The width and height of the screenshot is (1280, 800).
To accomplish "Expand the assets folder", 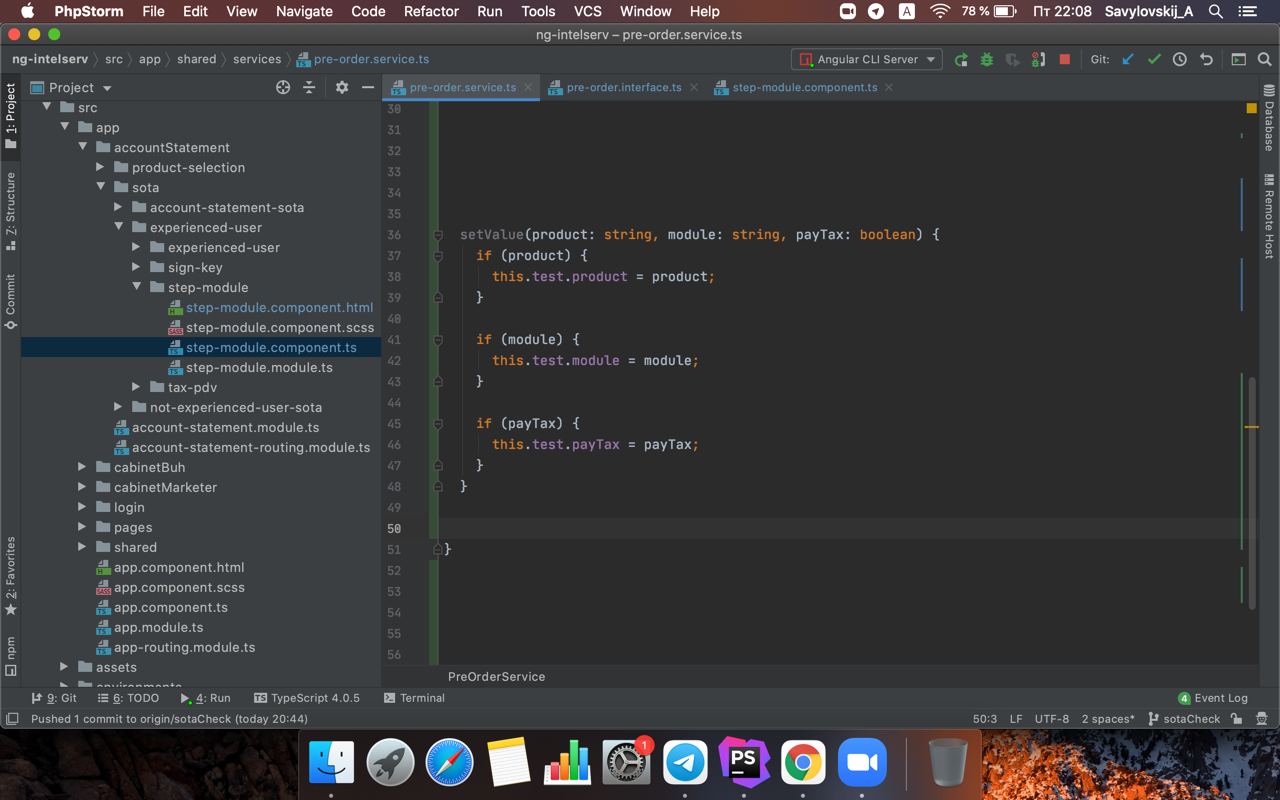I will point(64,667).
